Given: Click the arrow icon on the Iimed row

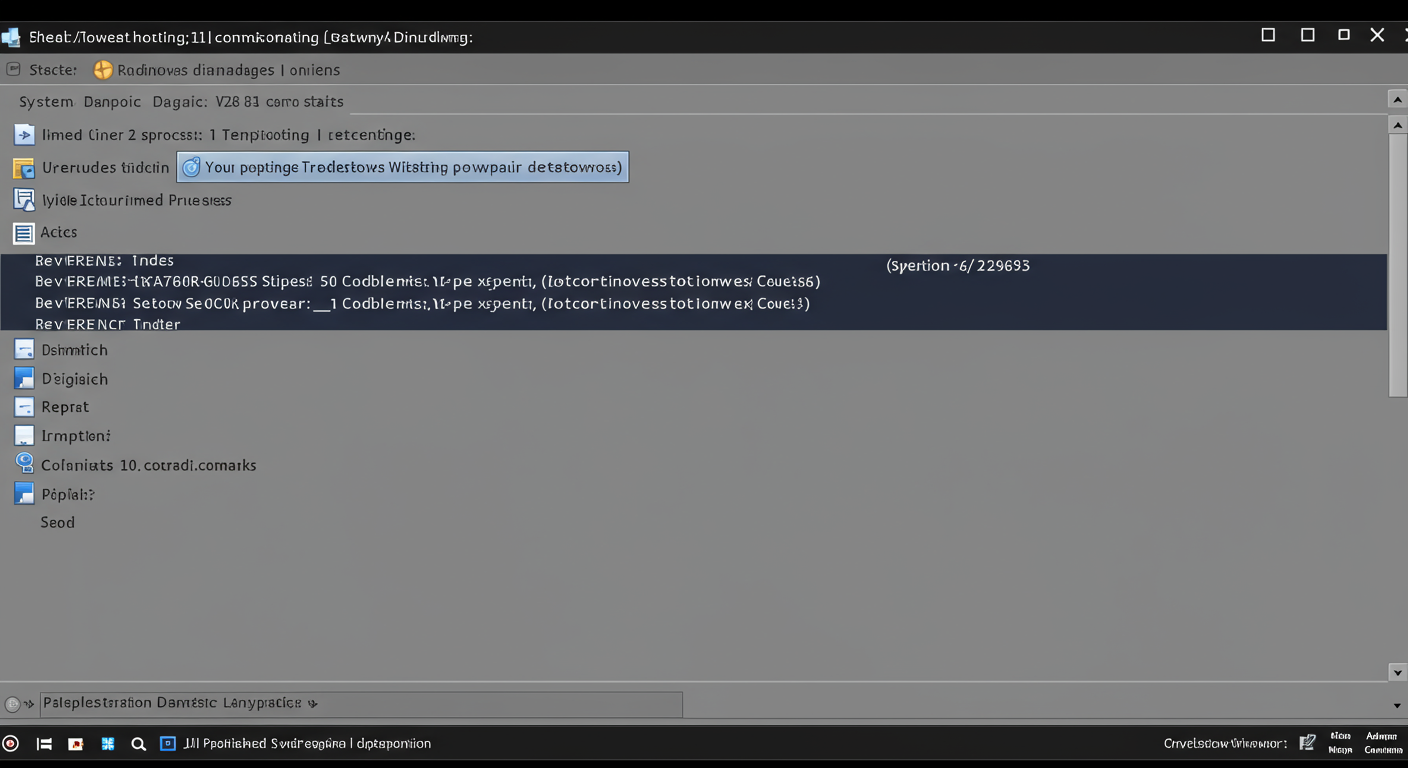Looking at the screenshot, I should (x=24, y=134).
